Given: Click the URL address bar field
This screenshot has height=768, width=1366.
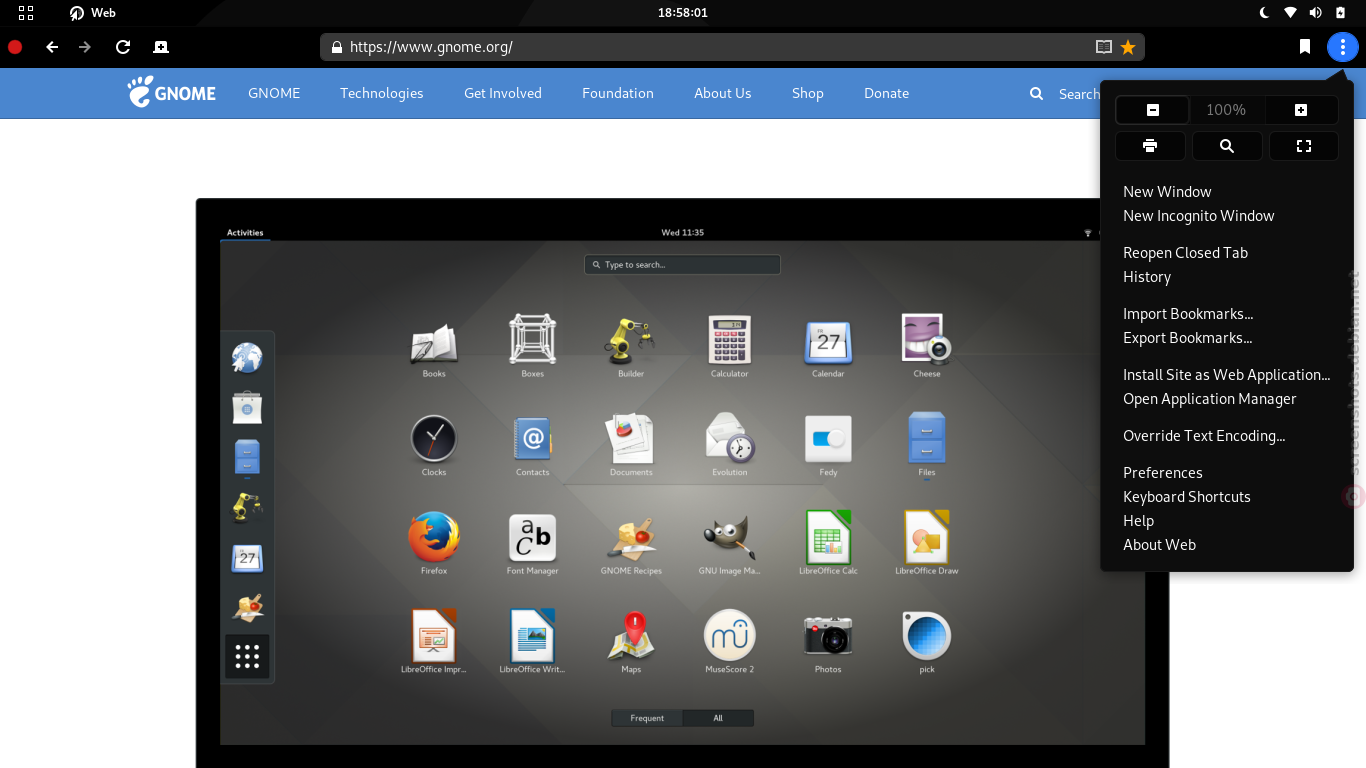Looking at the screenshot, I should (732, 47).
